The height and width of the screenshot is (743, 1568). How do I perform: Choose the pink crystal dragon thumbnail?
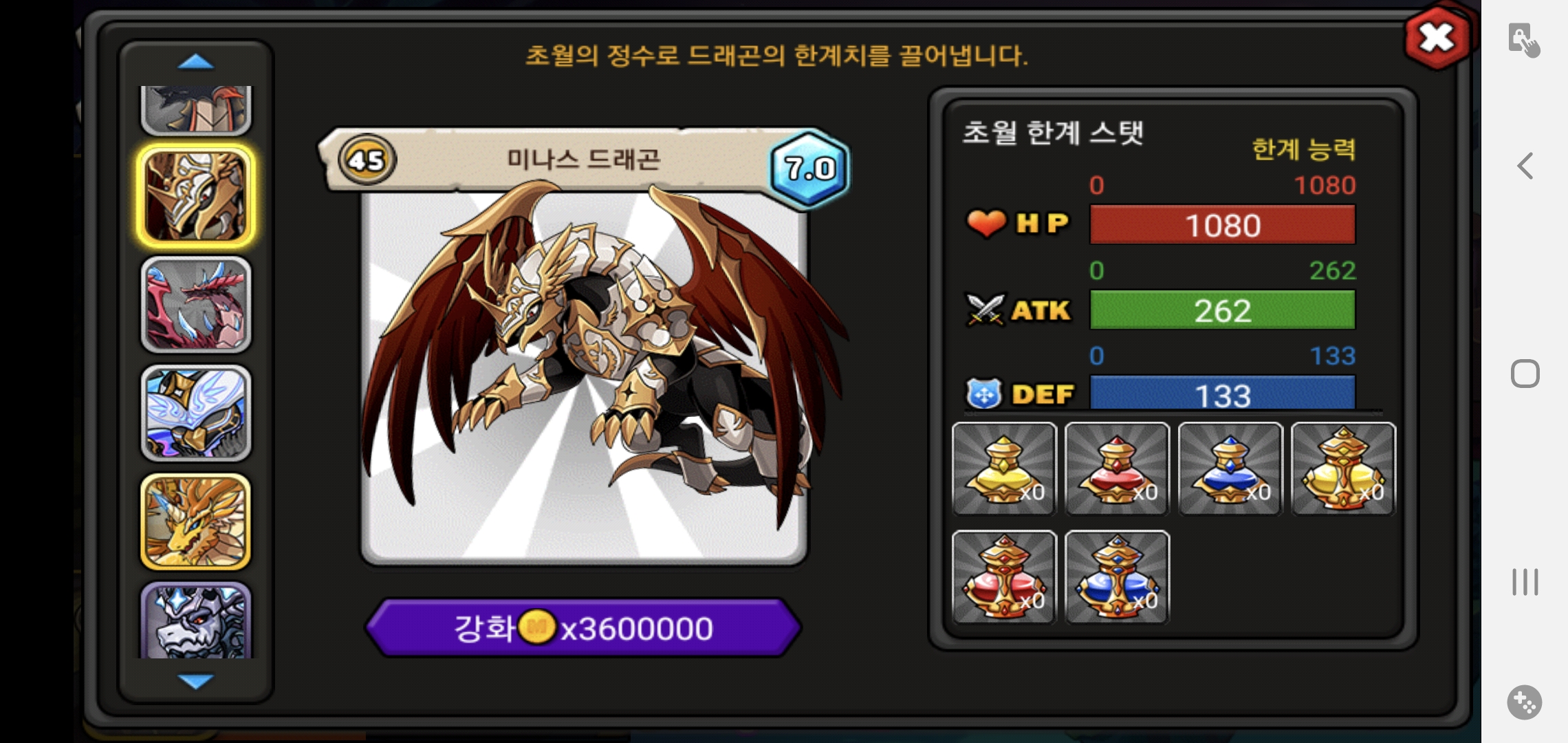click(x=196, y=305)
